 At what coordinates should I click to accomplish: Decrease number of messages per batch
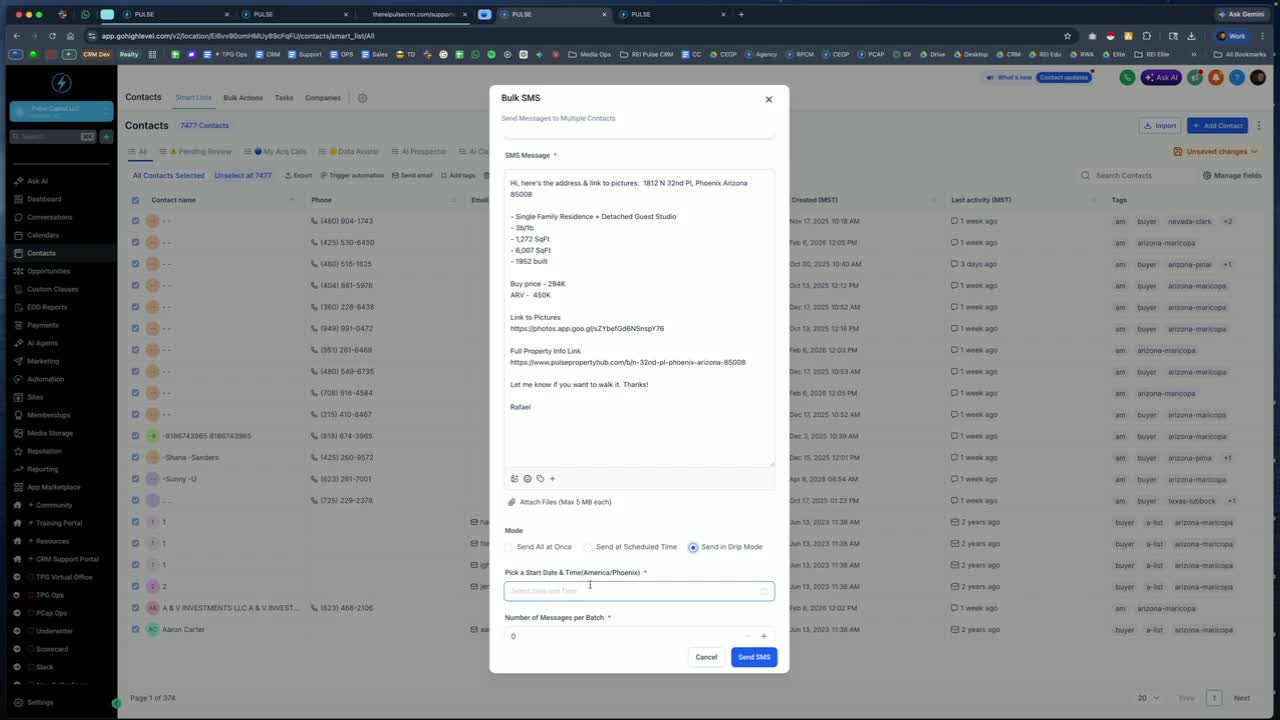tap(747, 636)
